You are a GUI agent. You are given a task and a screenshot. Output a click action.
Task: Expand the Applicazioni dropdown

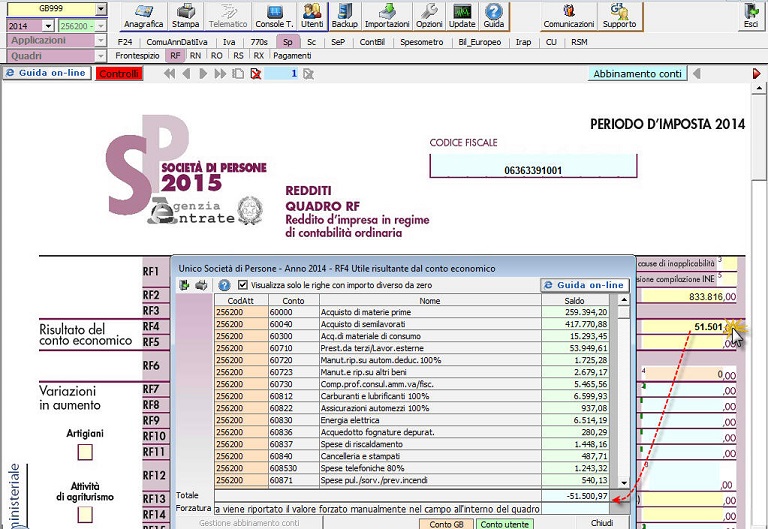pos(101,41)
